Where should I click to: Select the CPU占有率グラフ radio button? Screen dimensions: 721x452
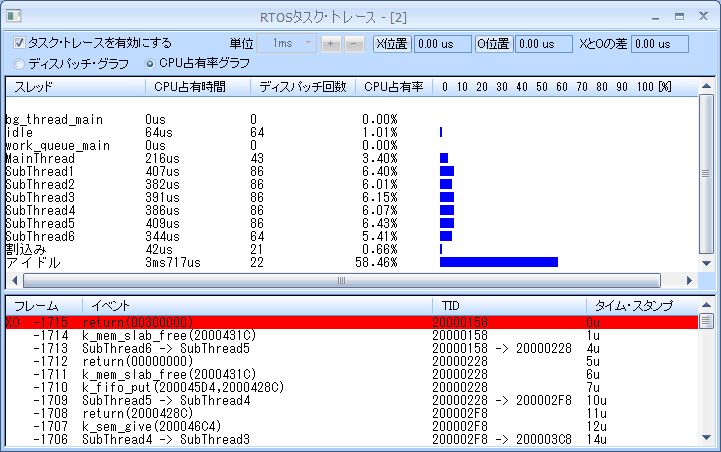(151, 63)
